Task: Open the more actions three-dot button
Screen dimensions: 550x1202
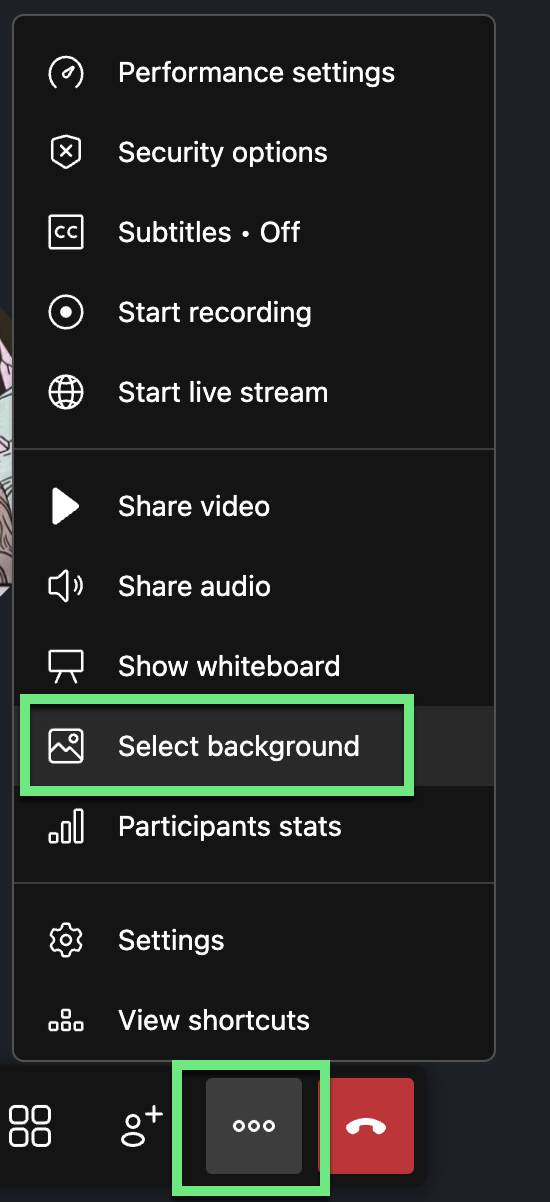Action: point(254,1126)
